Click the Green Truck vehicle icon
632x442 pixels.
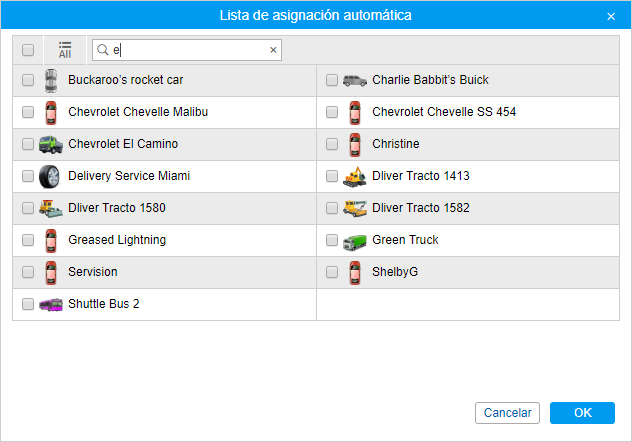[354, 240]
